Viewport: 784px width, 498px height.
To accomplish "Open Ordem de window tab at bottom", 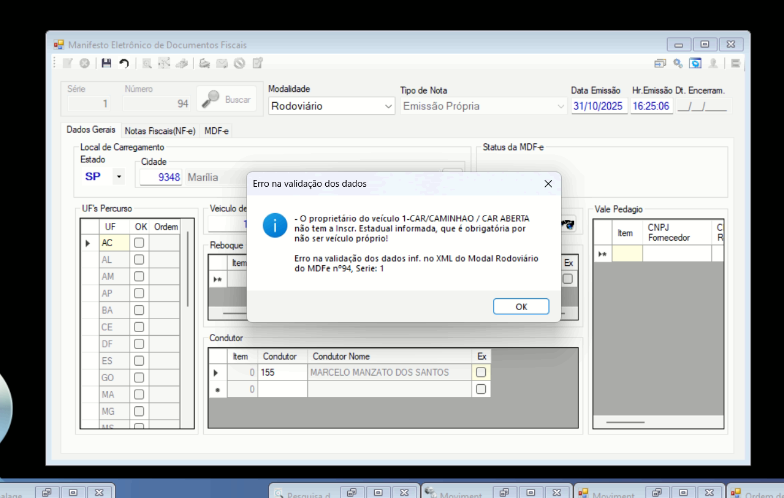I will [755, 492].
